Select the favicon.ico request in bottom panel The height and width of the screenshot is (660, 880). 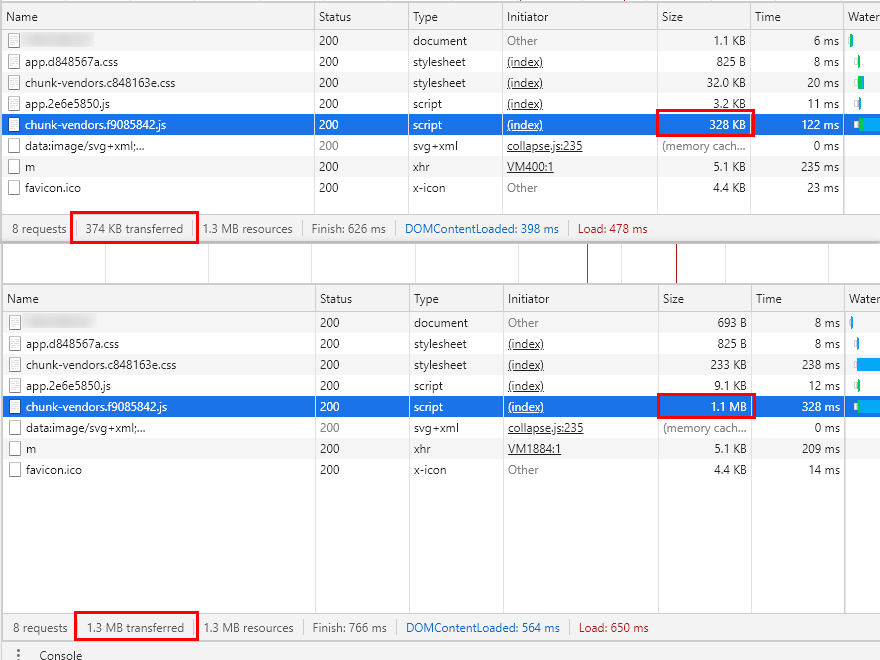tap(54, 470)
